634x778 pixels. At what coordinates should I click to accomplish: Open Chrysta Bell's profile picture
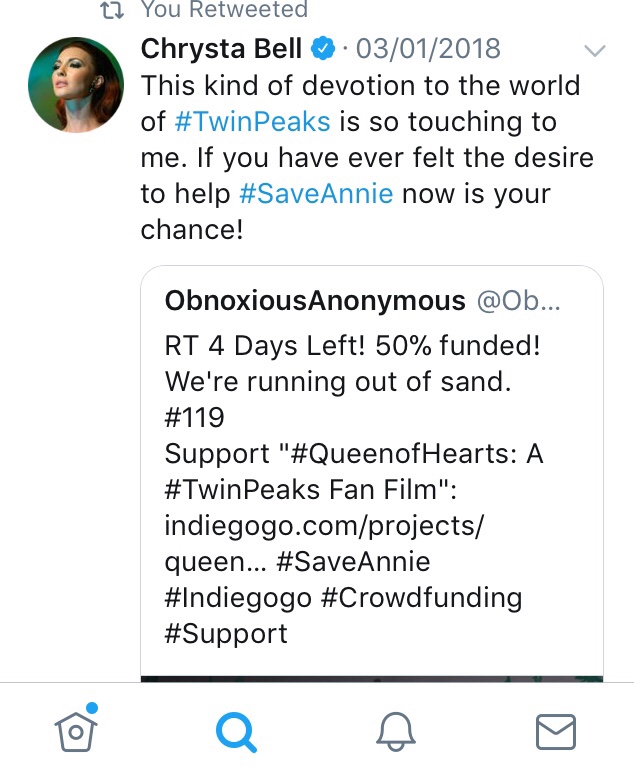(77, 86)
